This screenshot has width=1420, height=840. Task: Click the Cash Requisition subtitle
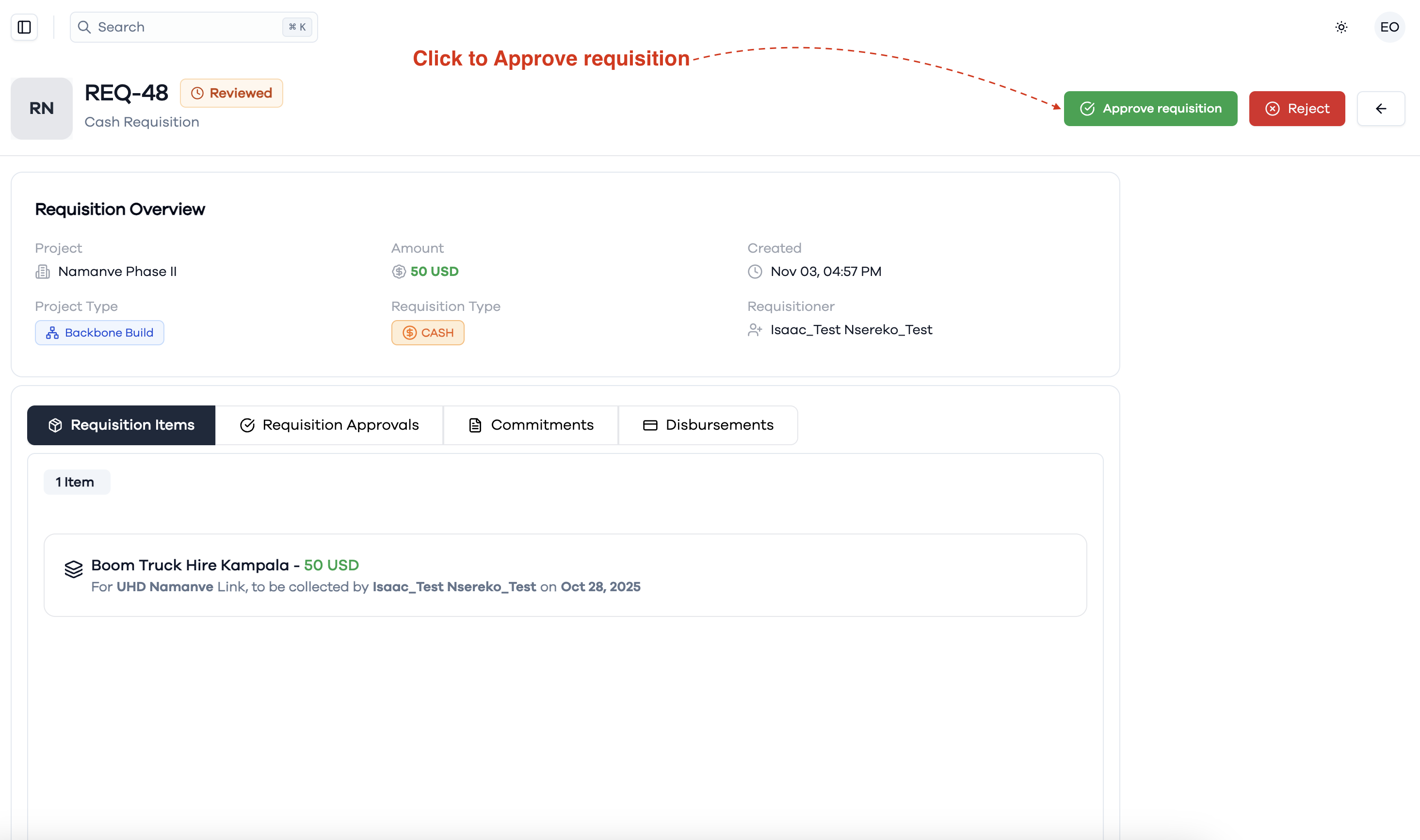point(142,122)
